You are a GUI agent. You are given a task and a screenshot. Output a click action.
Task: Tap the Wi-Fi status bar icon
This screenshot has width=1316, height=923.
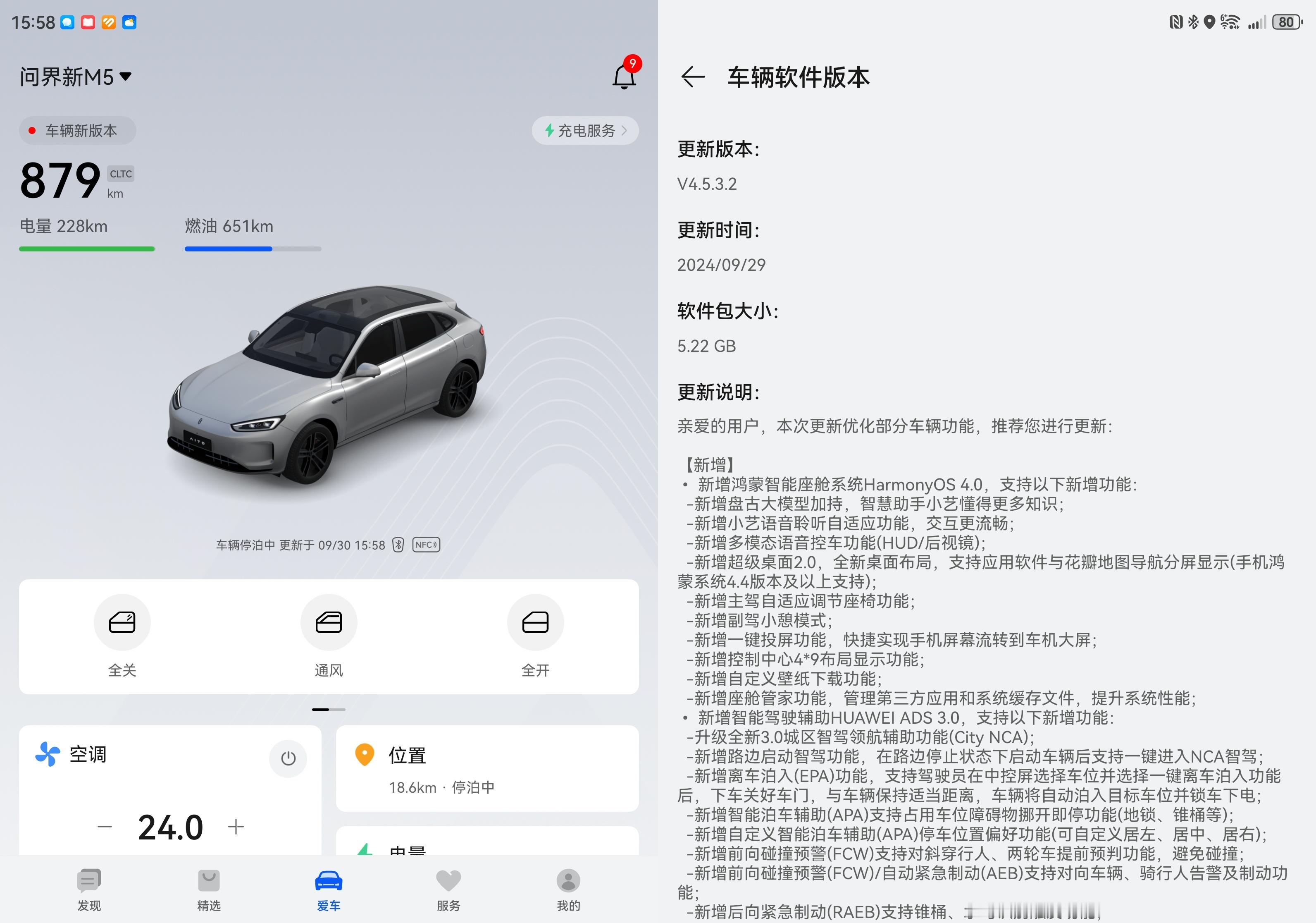[1230, 22]
